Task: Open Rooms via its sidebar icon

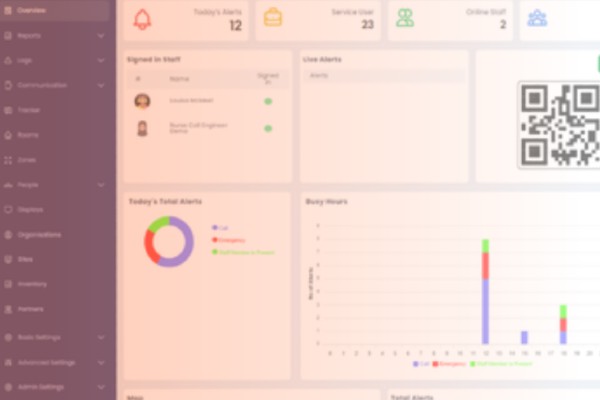Action: point(8,135)
